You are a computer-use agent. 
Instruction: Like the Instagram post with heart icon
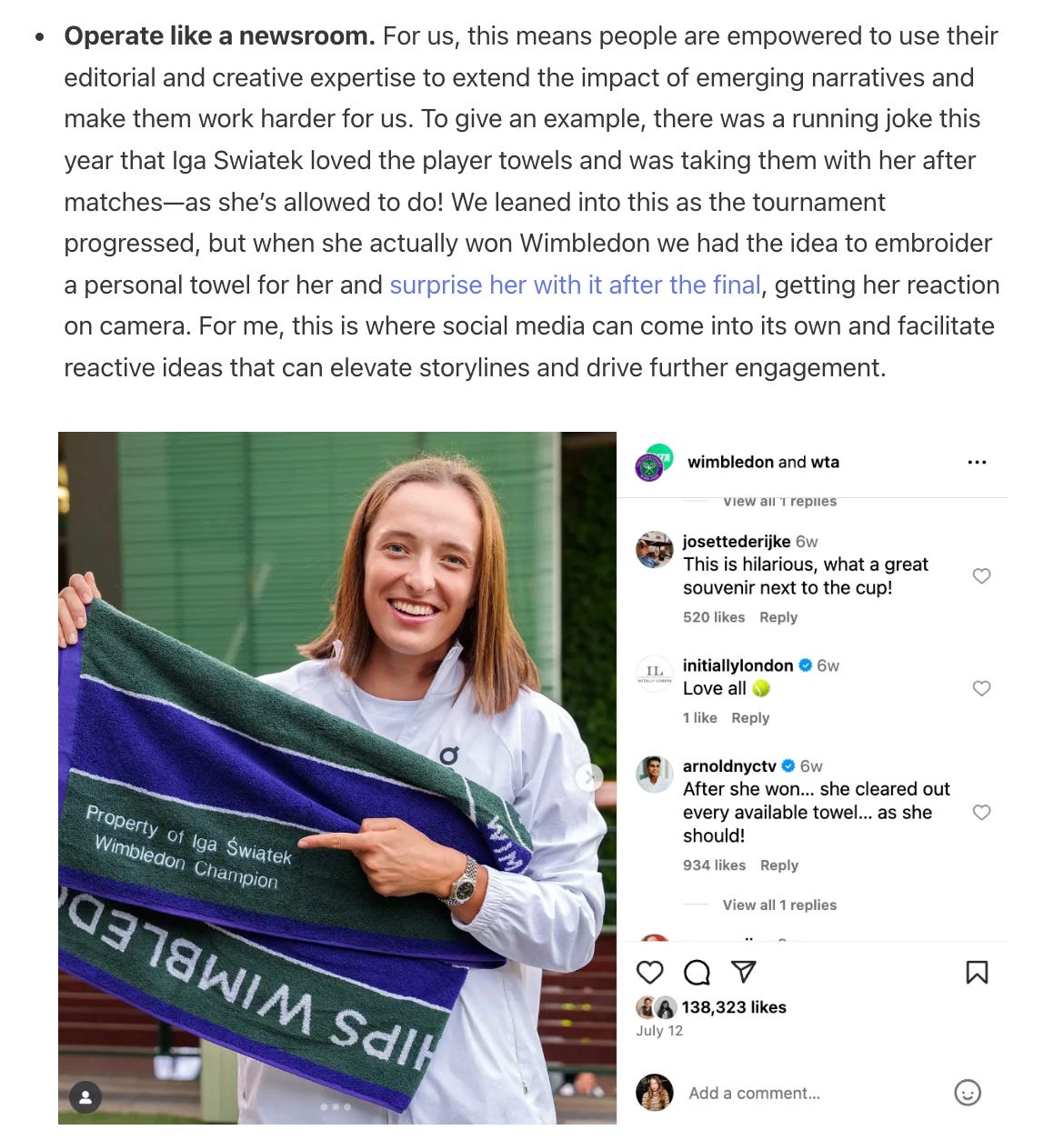649,973
